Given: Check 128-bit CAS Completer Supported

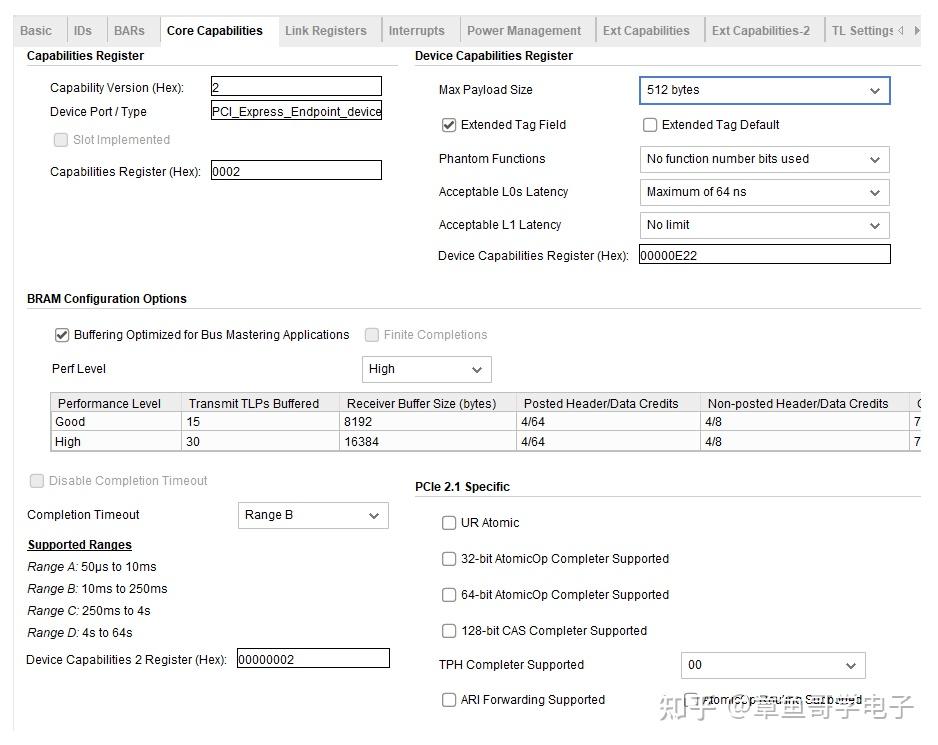Looking at the screenshot, I should point(449,631).
